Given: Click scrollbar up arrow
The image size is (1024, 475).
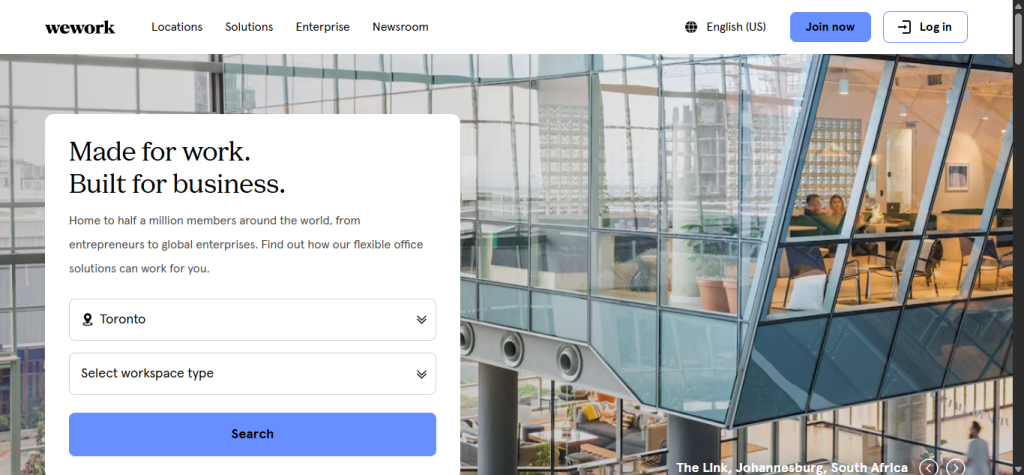Looking at the screenshot, I should pos(1016,6).
